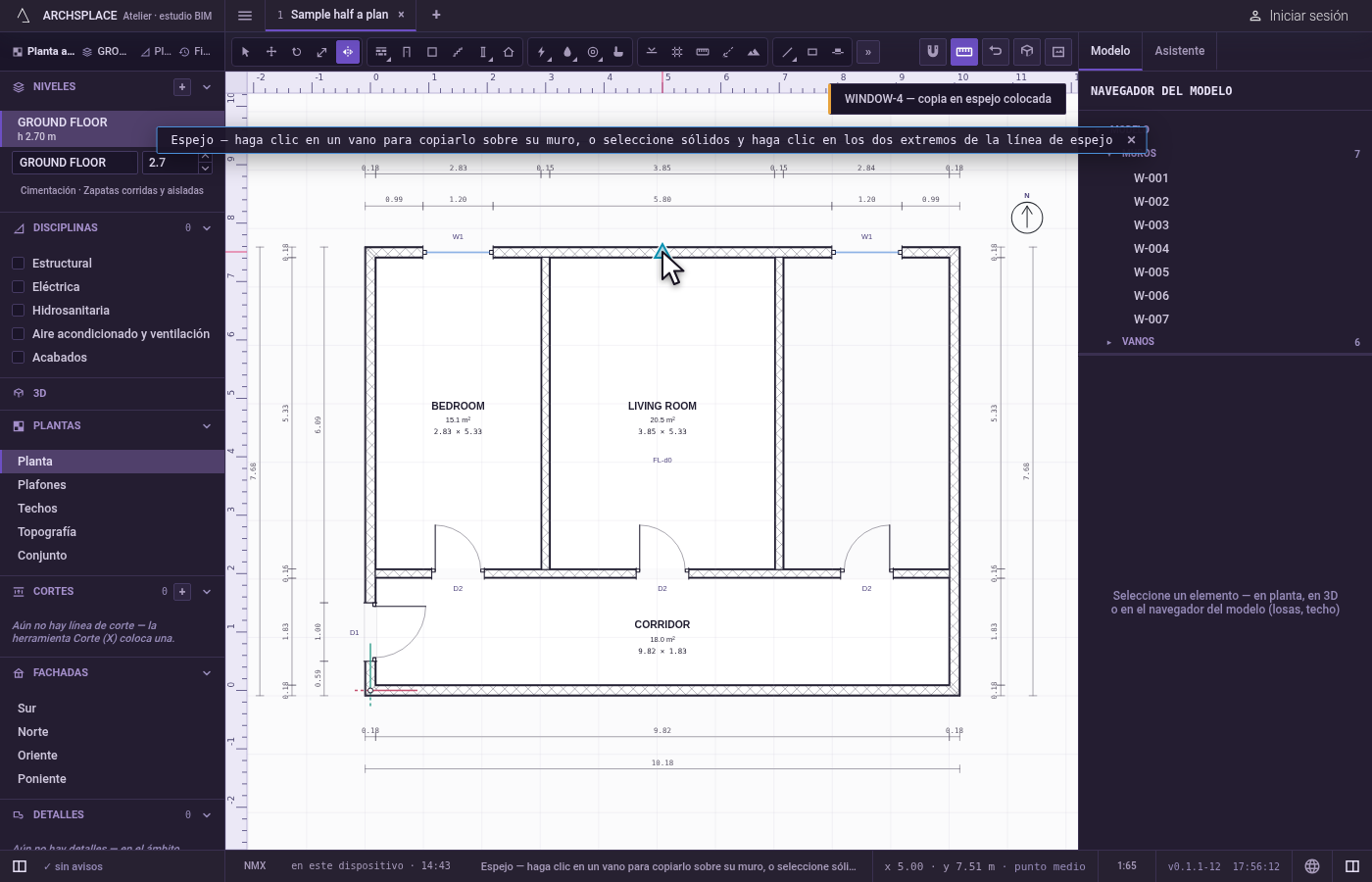Click the globe language icon in status bar
This screenshot has height=882, width=1372.
1312,866
